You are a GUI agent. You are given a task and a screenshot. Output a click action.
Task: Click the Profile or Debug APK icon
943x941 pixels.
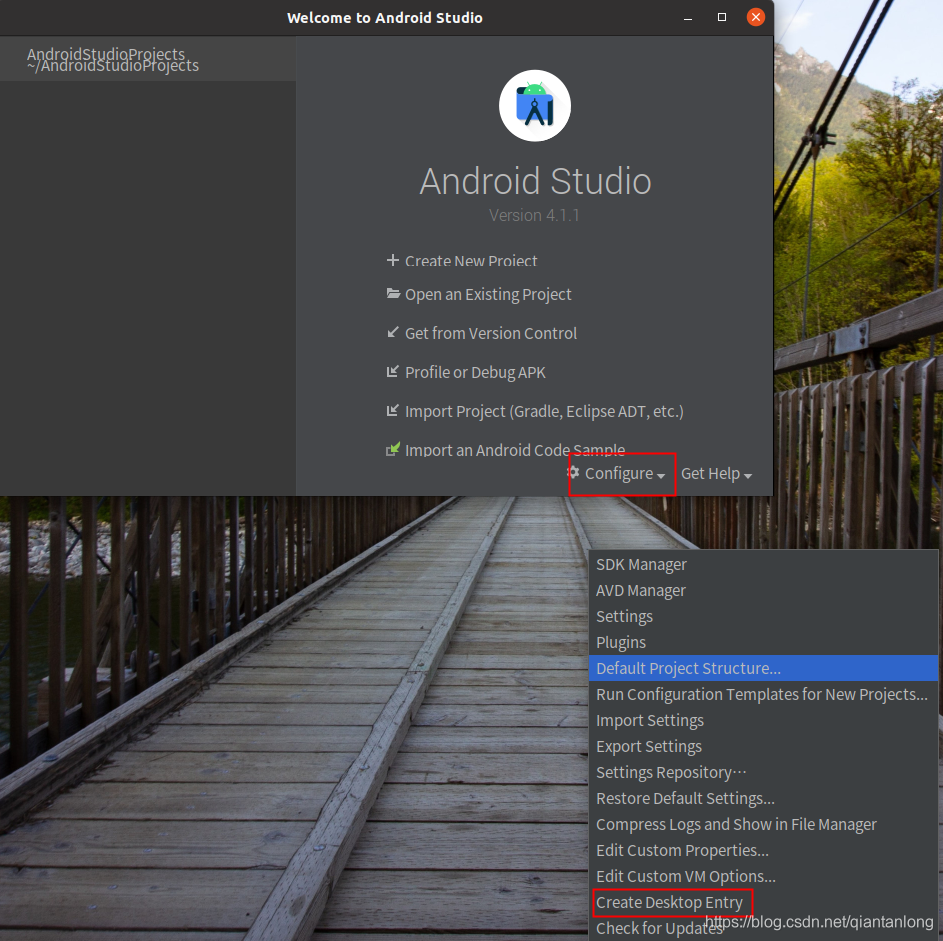(392, 372)
